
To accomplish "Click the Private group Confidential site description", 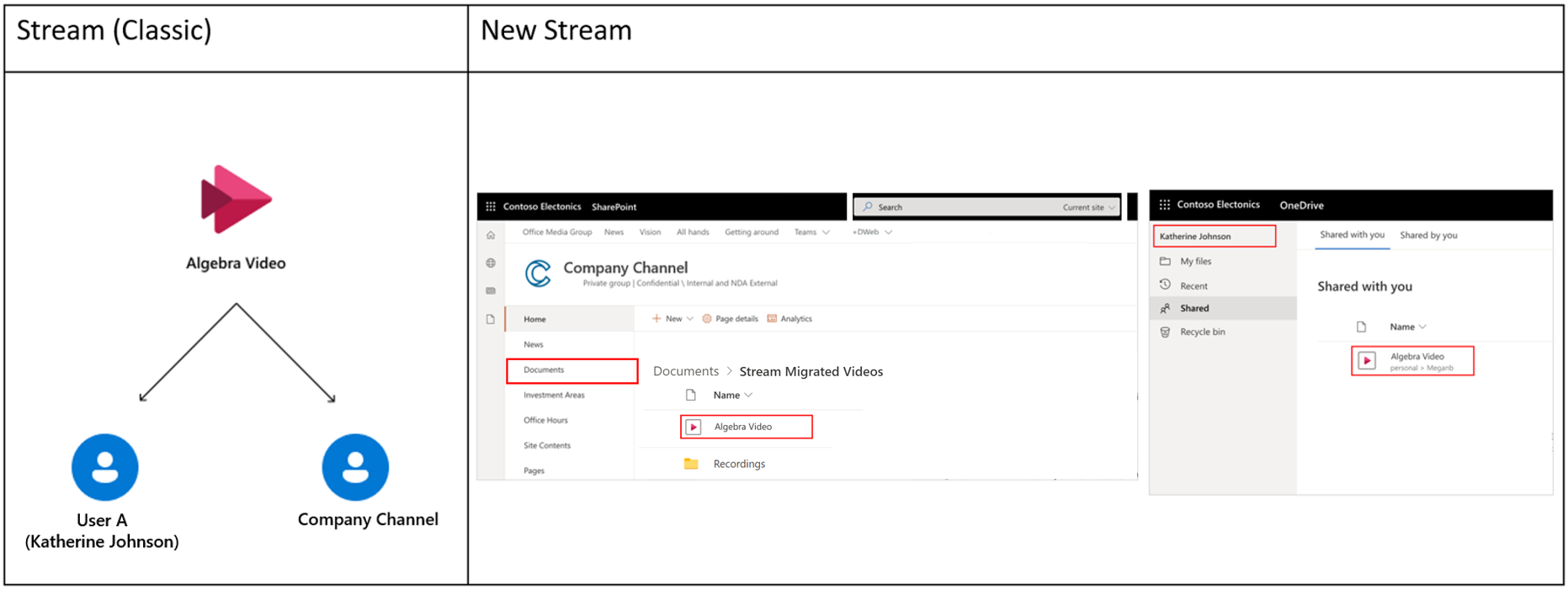I will coord(680,284).
